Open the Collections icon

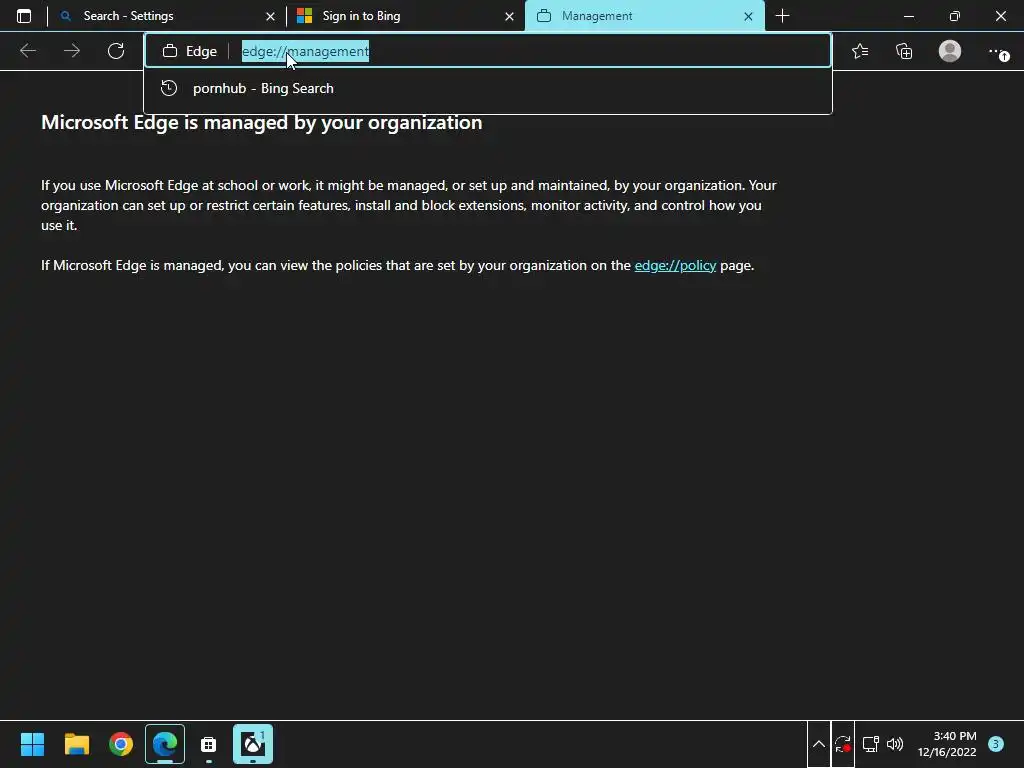[904, 51]
